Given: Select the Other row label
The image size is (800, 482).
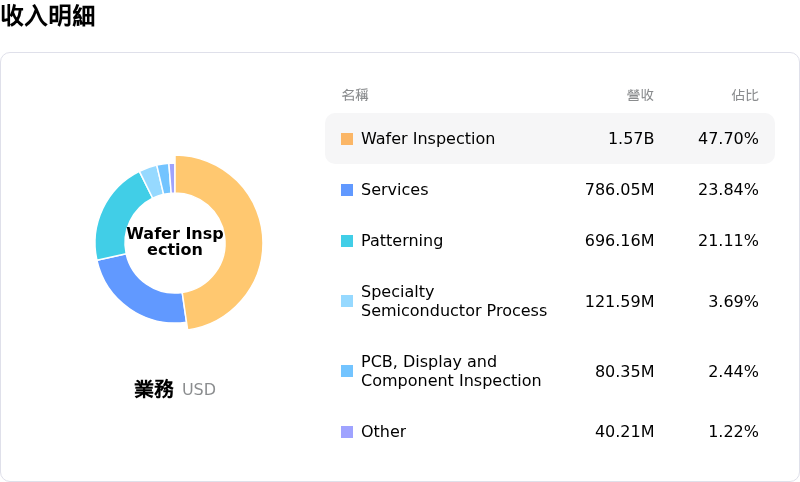Looking at the screenshot, I should [383, 432].
